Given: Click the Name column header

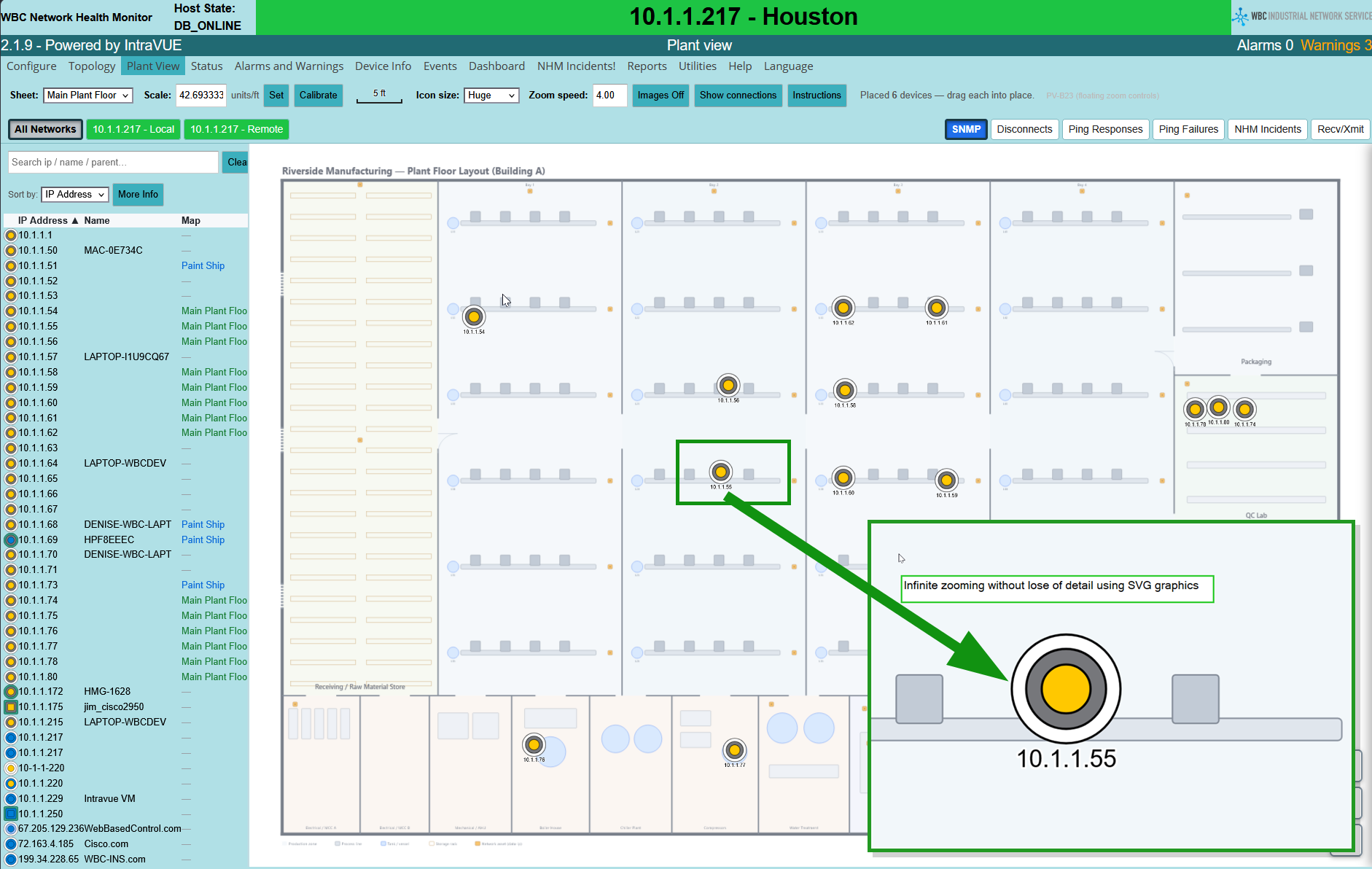Looking at the screenshot, I should tap(97, 221).
